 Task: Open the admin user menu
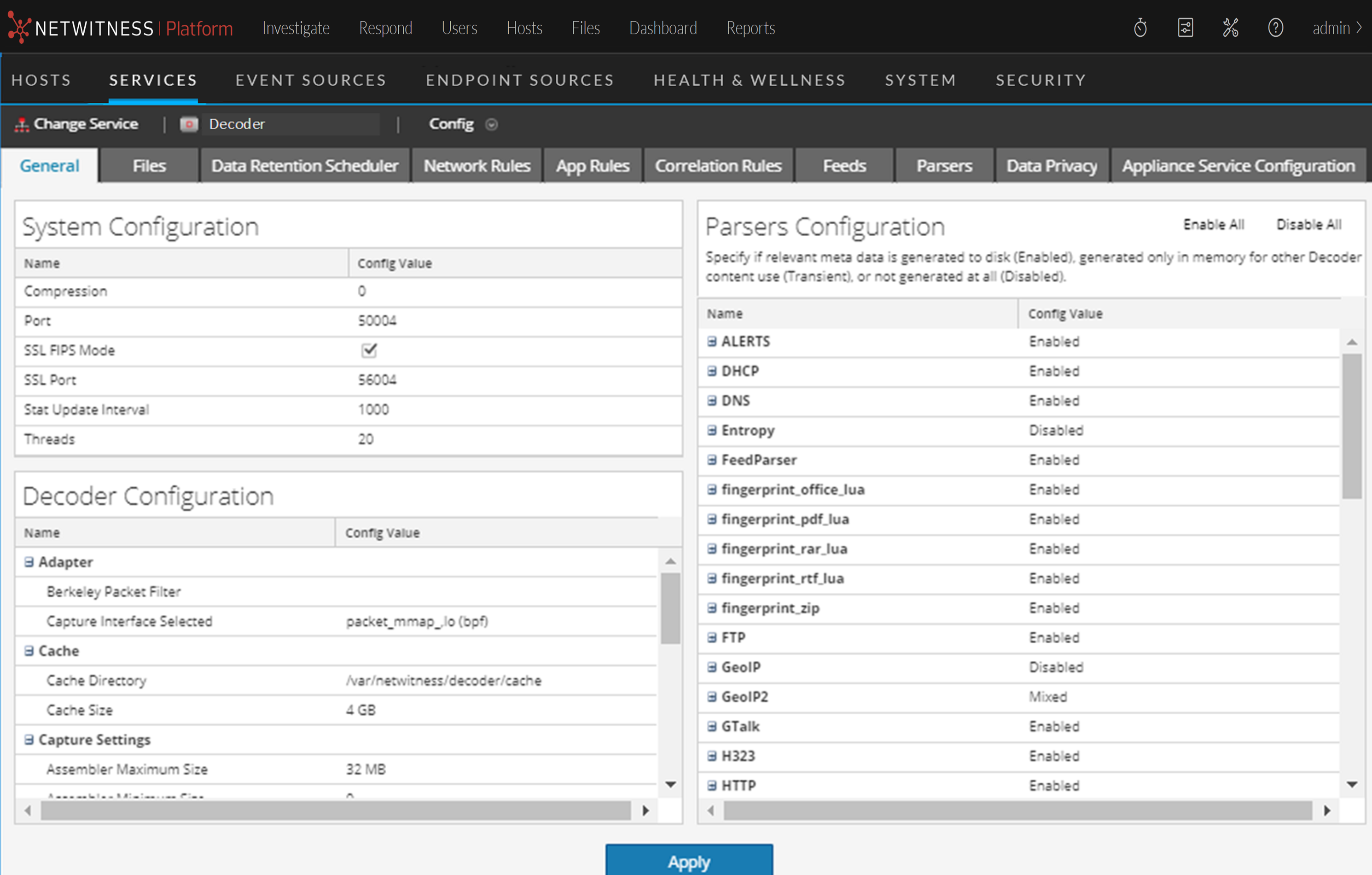tap(1336, 27)
